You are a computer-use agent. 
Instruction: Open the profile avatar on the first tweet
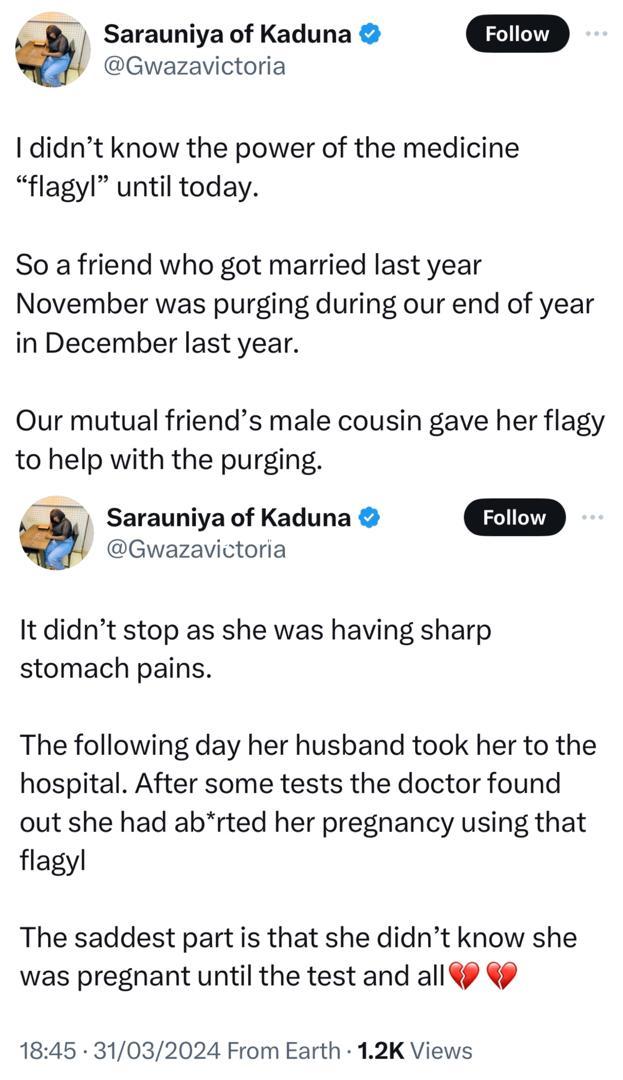point(55,50)
